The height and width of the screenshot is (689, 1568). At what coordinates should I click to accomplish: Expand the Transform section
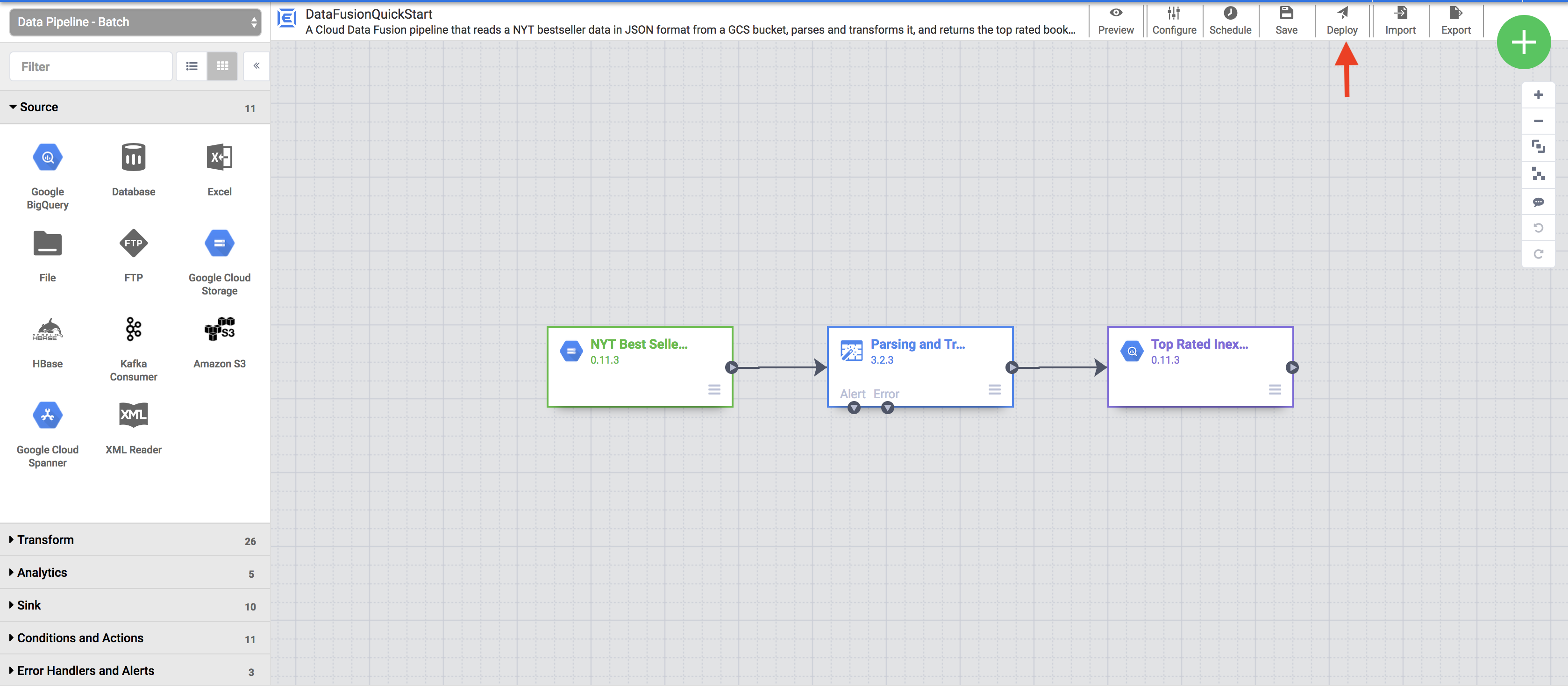[x=43, y=540]
